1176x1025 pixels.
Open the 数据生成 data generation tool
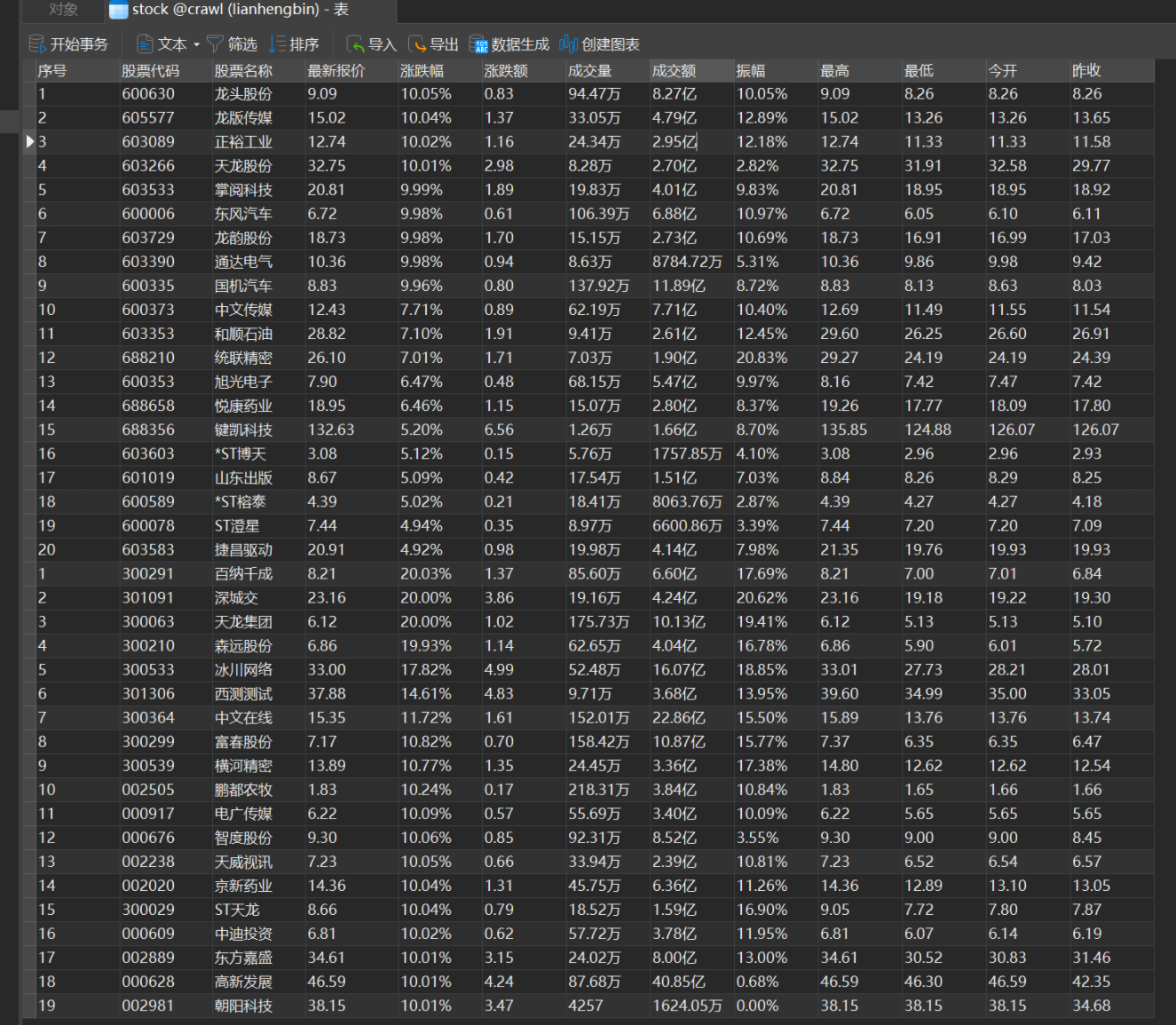pos(509,43)
